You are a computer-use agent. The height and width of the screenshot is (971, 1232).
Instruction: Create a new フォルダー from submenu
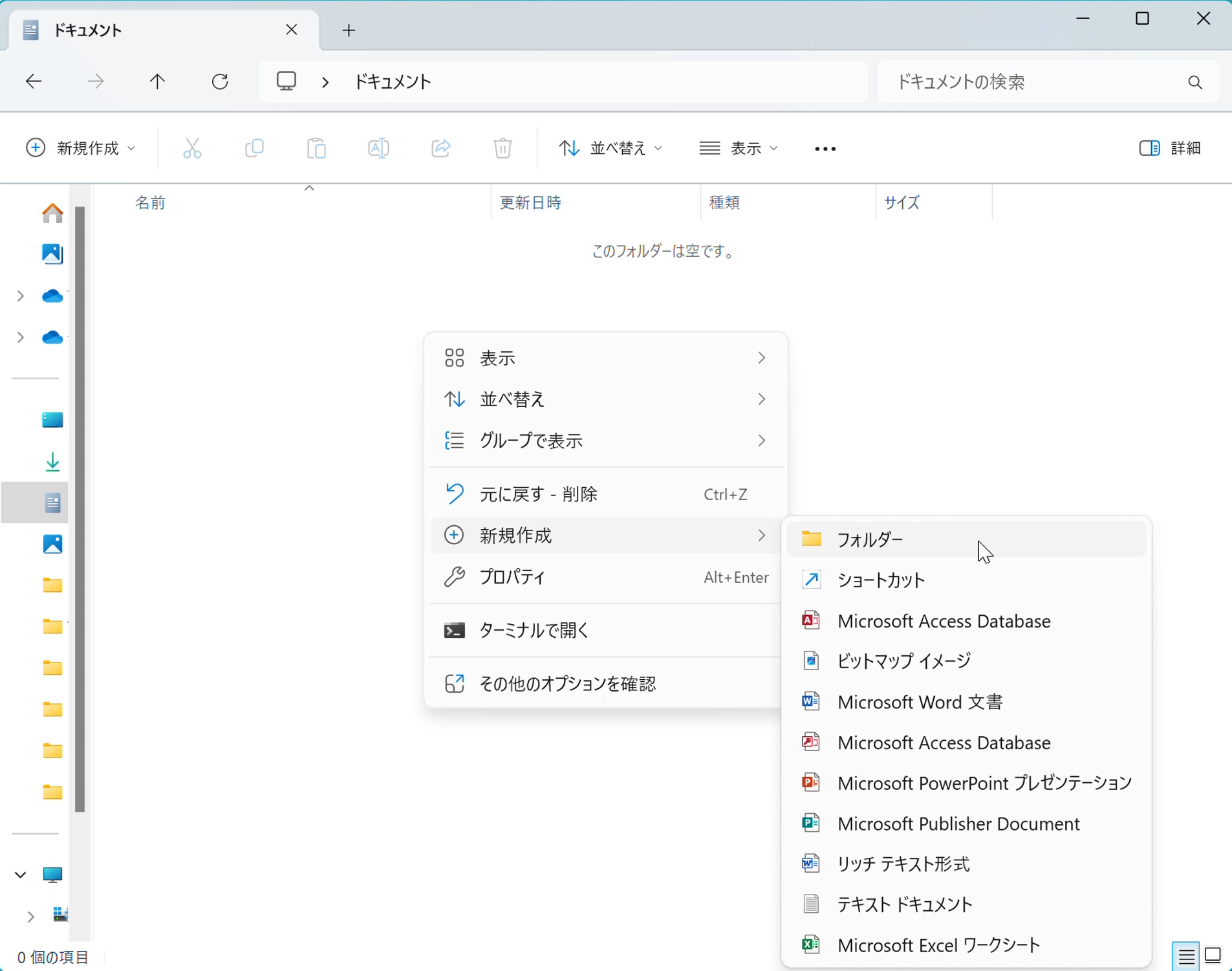pyautogui.click(x=966, y=539)
